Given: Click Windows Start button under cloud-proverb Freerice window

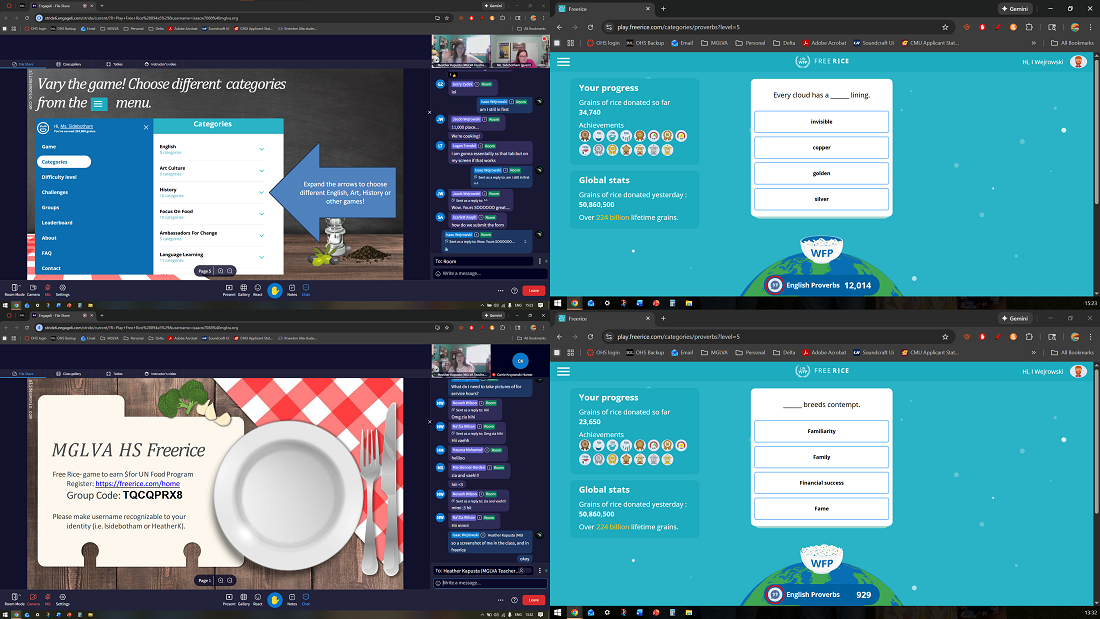Looking at the screenshot, I should [x=558, y=303].
